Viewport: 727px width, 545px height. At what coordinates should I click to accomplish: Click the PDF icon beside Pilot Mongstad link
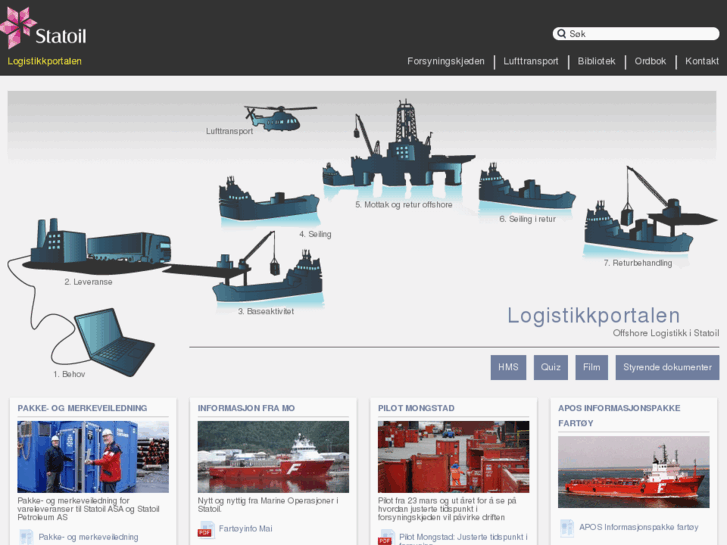point(386,537)
